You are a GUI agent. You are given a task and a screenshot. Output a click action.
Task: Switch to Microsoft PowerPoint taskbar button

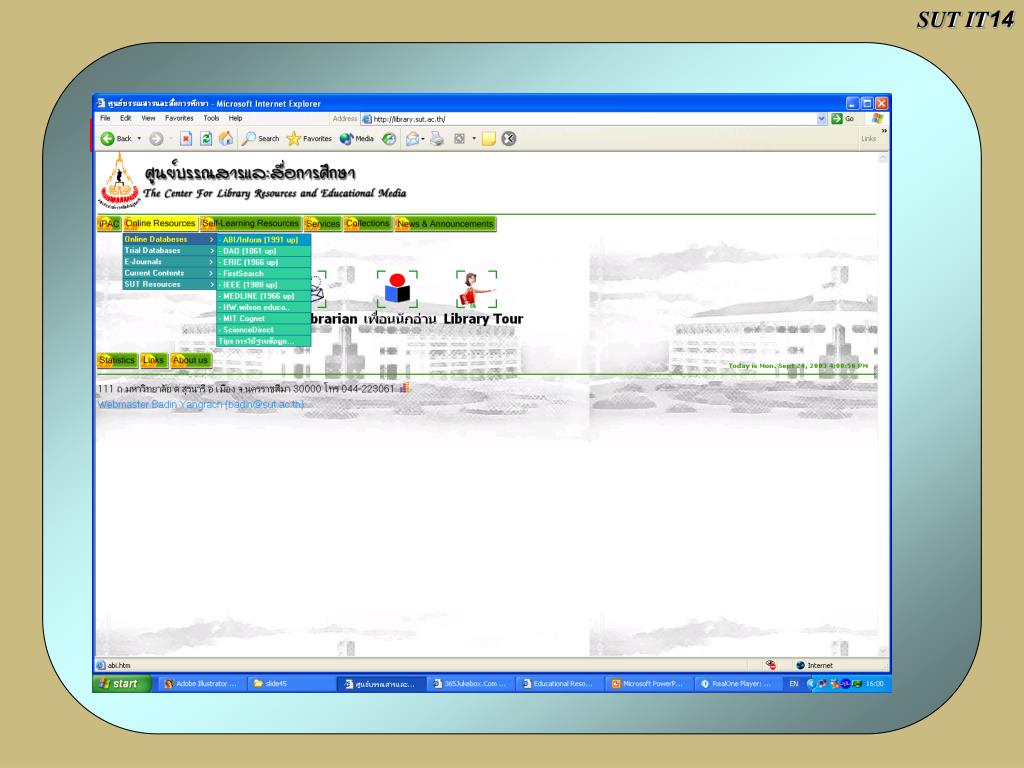(x=647, y=684)
